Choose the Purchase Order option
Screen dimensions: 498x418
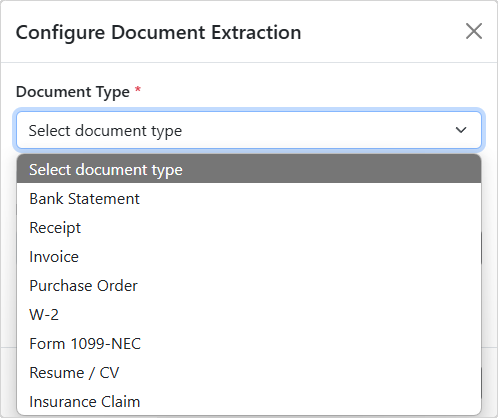[249, 286]
